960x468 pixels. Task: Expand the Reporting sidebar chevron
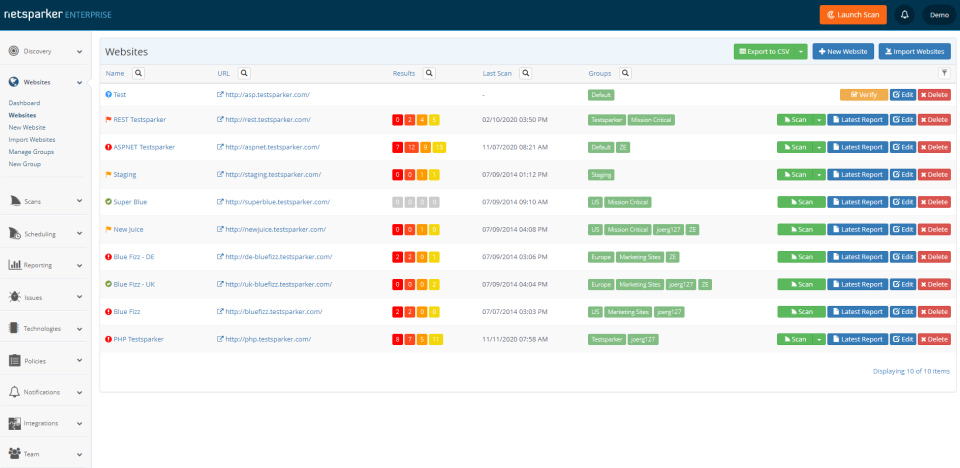80,265
